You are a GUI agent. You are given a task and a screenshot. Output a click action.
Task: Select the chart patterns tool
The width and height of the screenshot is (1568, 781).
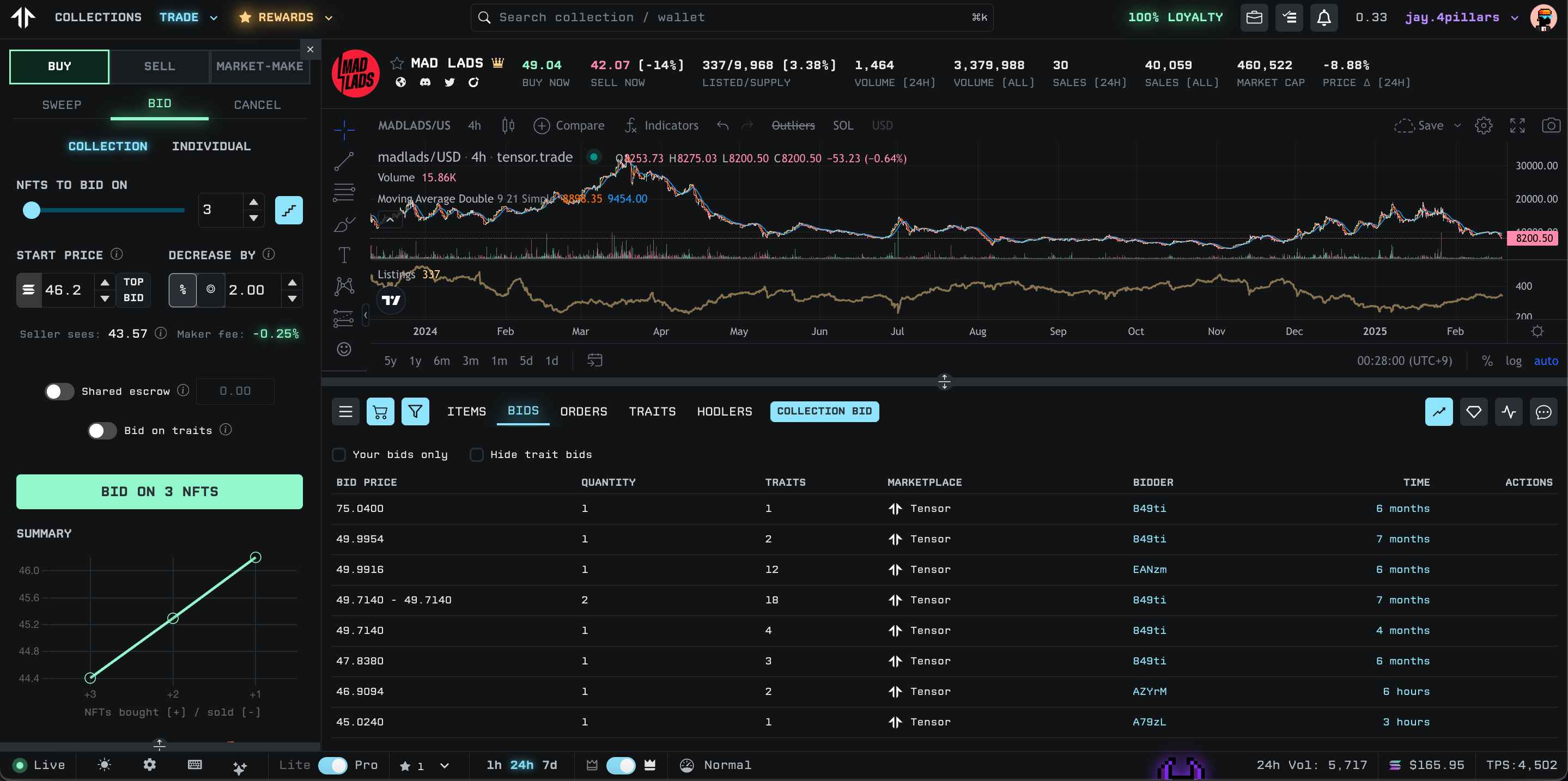344,286
